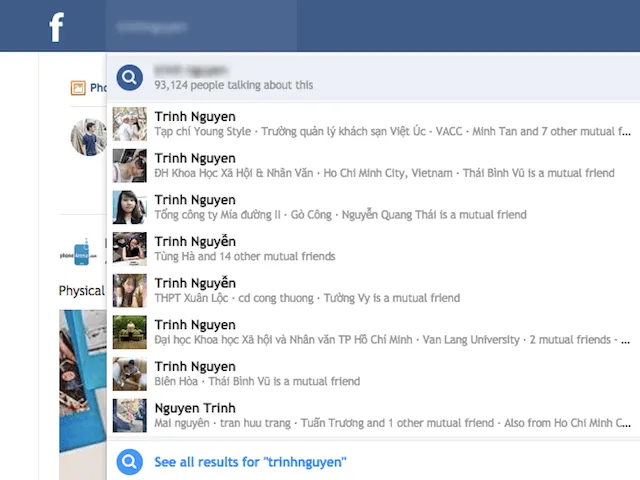Open avatar of Trinh Nguyen from Gò Công
This screenshot has width=640, height=480.
[x=130, y=207]
